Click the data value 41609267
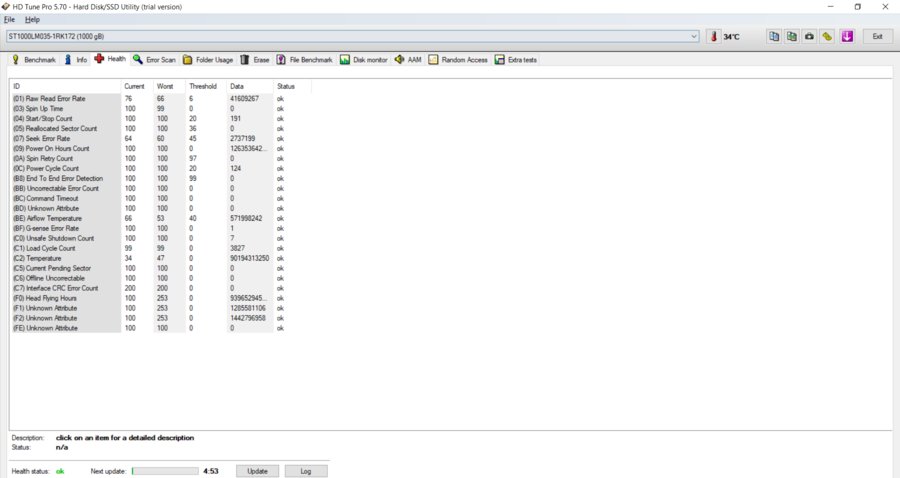This screenshot has height=478, width=900. point(245,99)
